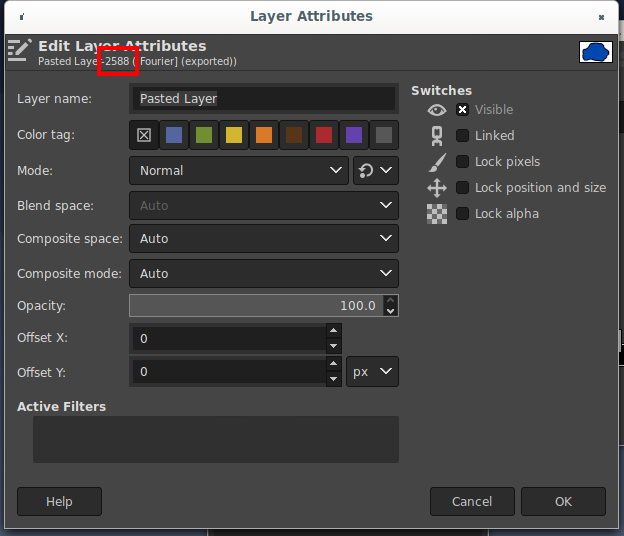
Task: Enable Lock pixels checkbox
Action: [462, 162]
